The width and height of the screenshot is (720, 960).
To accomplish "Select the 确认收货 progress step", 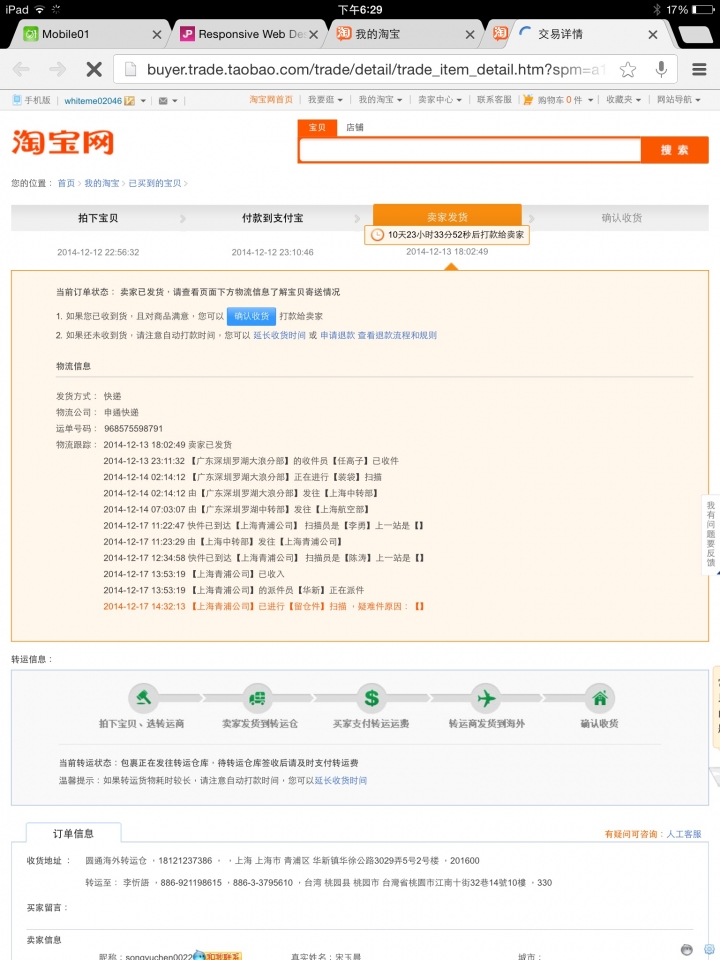I will pyautogui.click(x=621, y=218).
